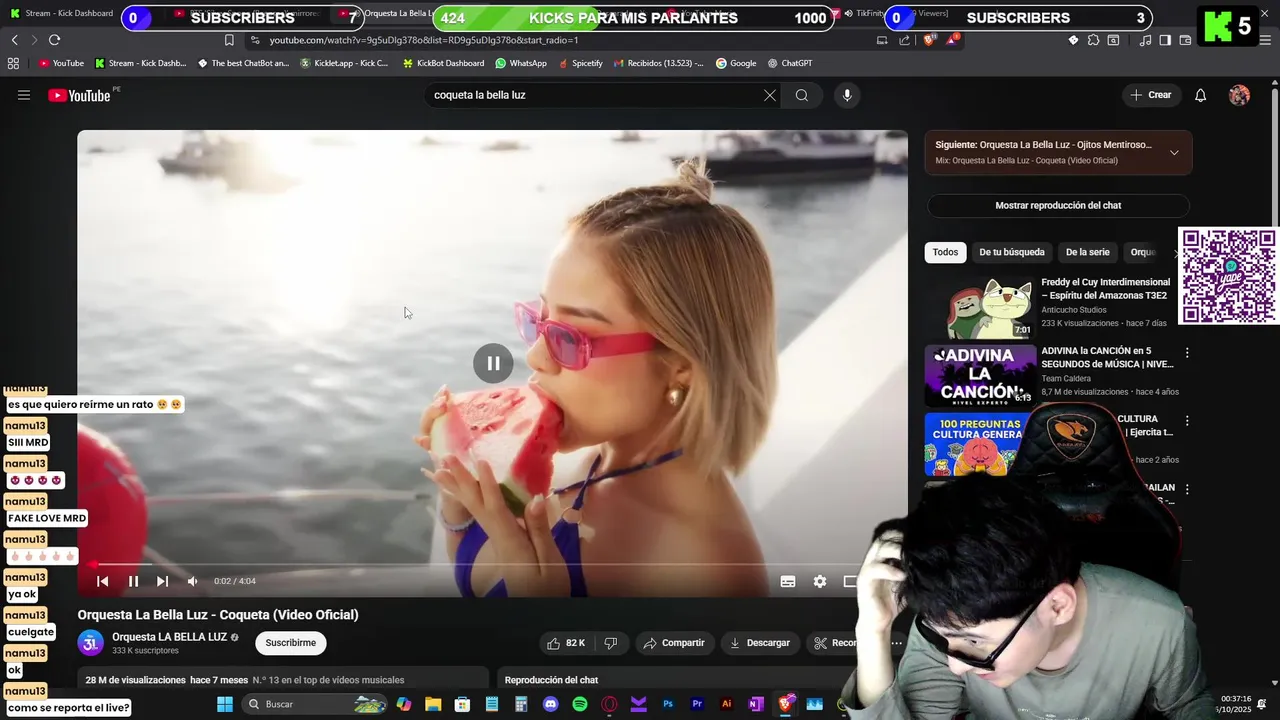This screenshot has height=720, width=1280.
Task: Open the YouTube guide hamburger menu
Action: (24, 95)
